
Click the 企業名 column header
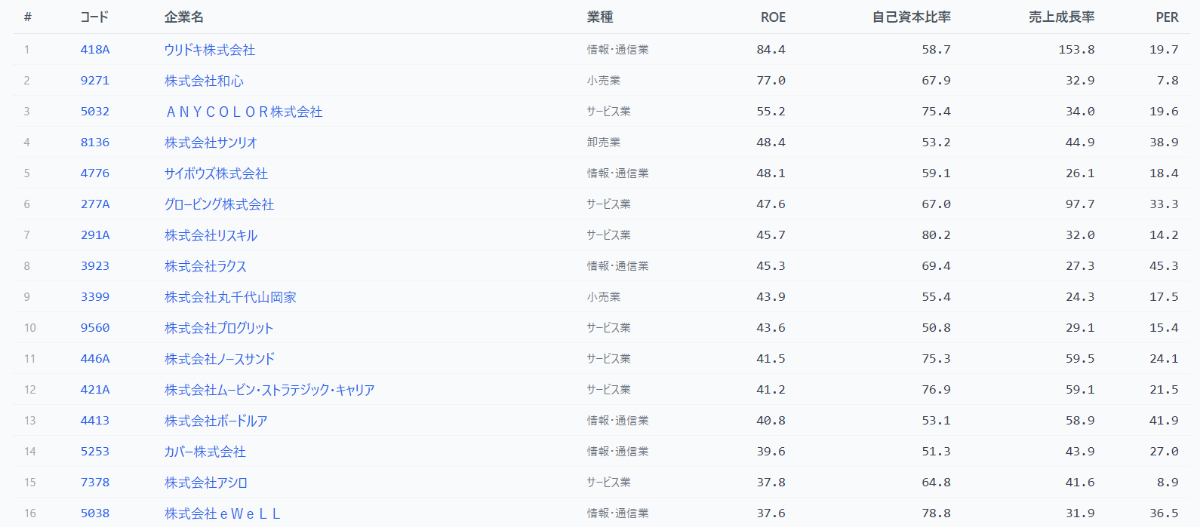(184, 18)
